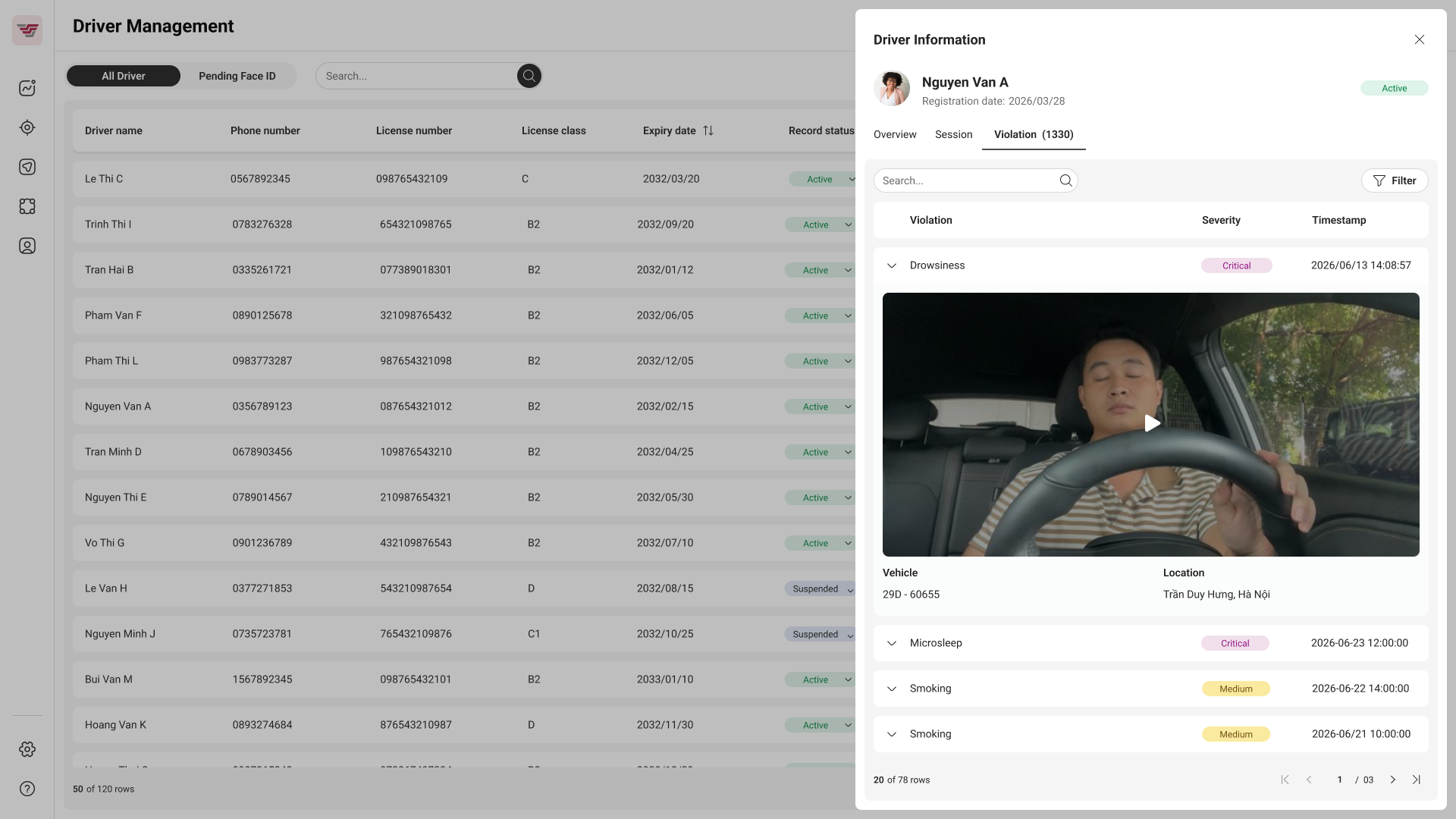
Task: Open Nguyen Minh J Suspended status dropdown
Action: click(x=821, y=634)
